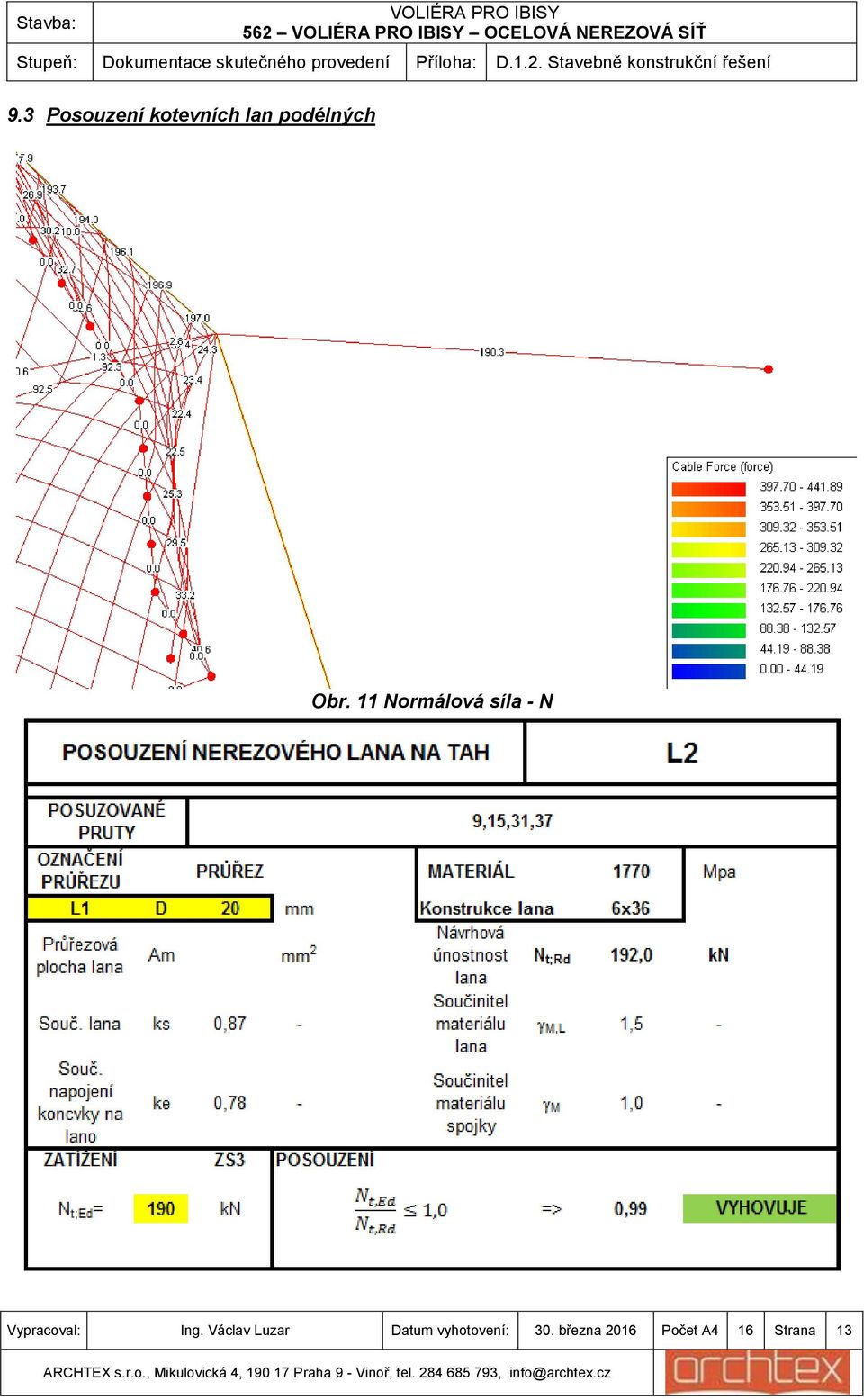Click the material factor value '1,5'

pyautogui.click(x=632, y=1024)
